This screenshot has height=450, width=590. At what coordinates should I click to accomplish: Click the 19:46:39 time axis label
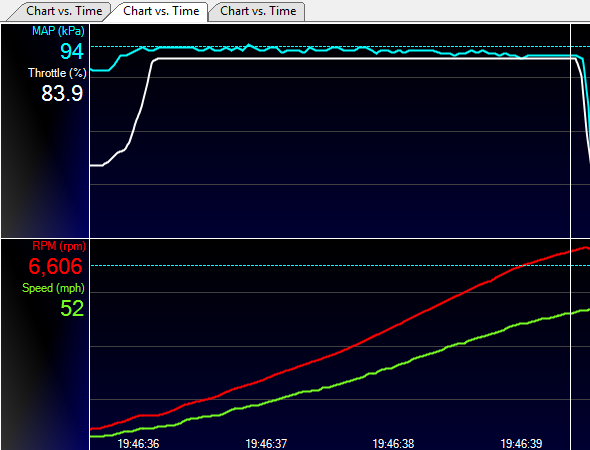pos(521,444)
